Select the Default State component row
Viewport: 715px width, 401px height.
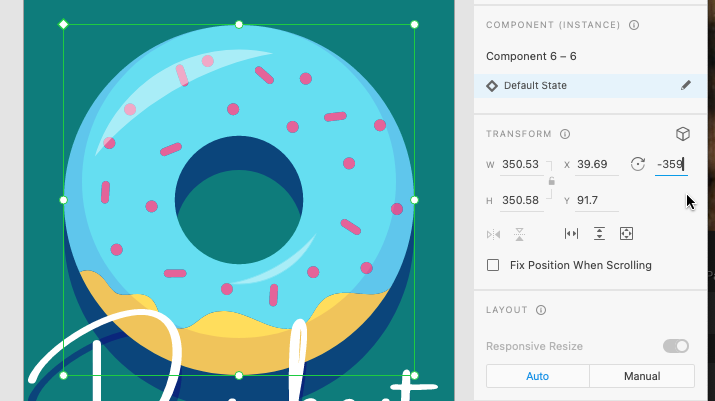(580, 86)
